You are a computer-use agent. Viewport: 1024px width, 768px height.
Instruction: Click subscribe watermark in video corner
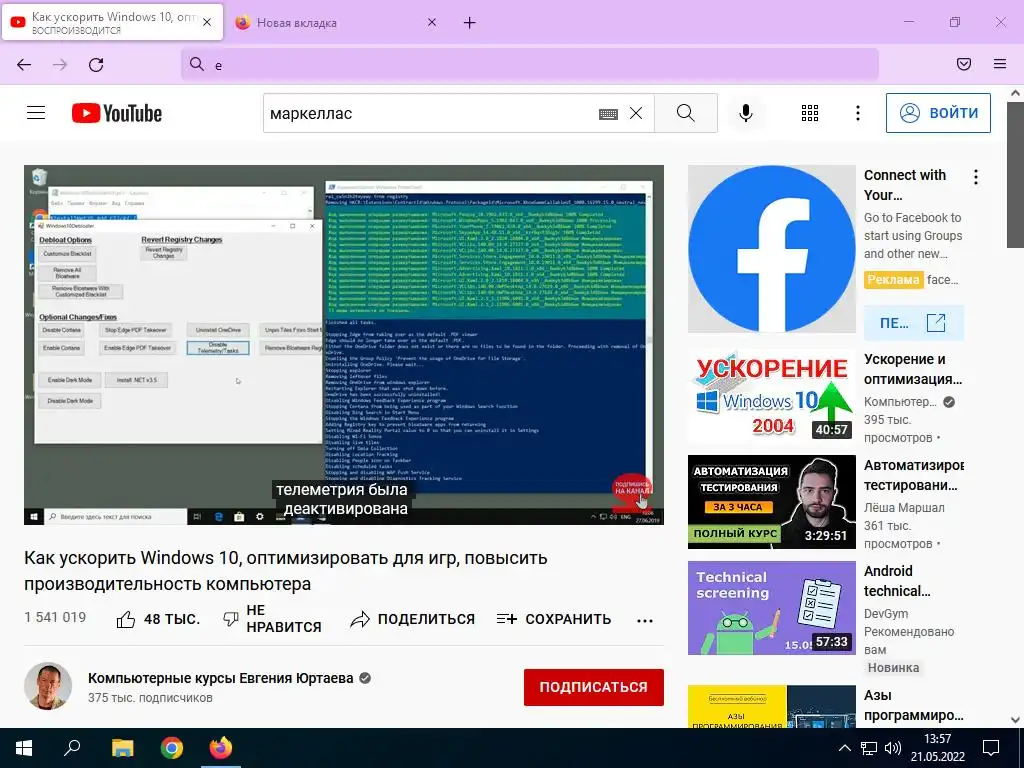(x=632, y=490)
